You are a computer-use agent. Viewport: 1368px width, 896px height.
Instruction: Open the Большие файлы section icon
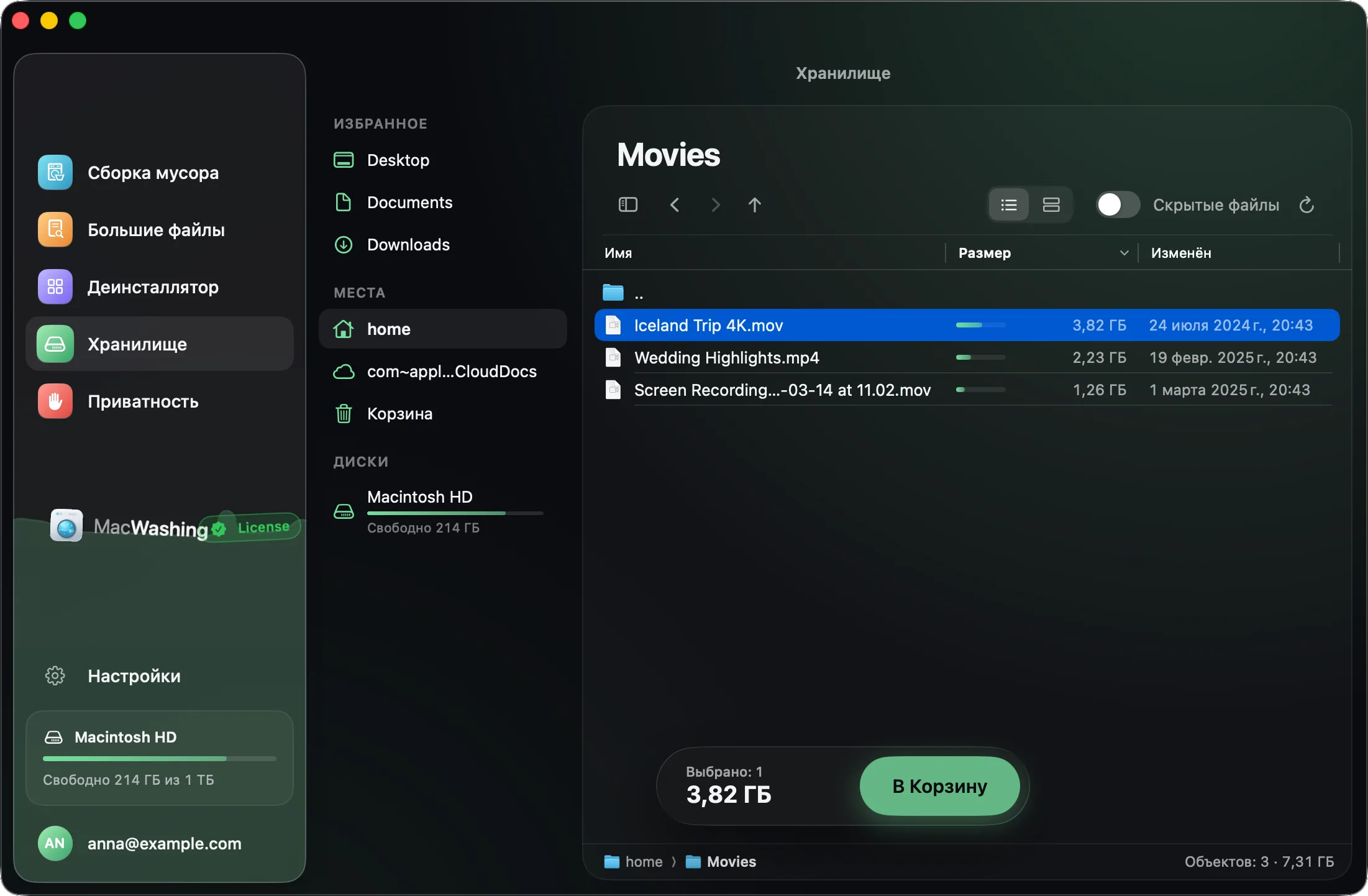[55, 229]
